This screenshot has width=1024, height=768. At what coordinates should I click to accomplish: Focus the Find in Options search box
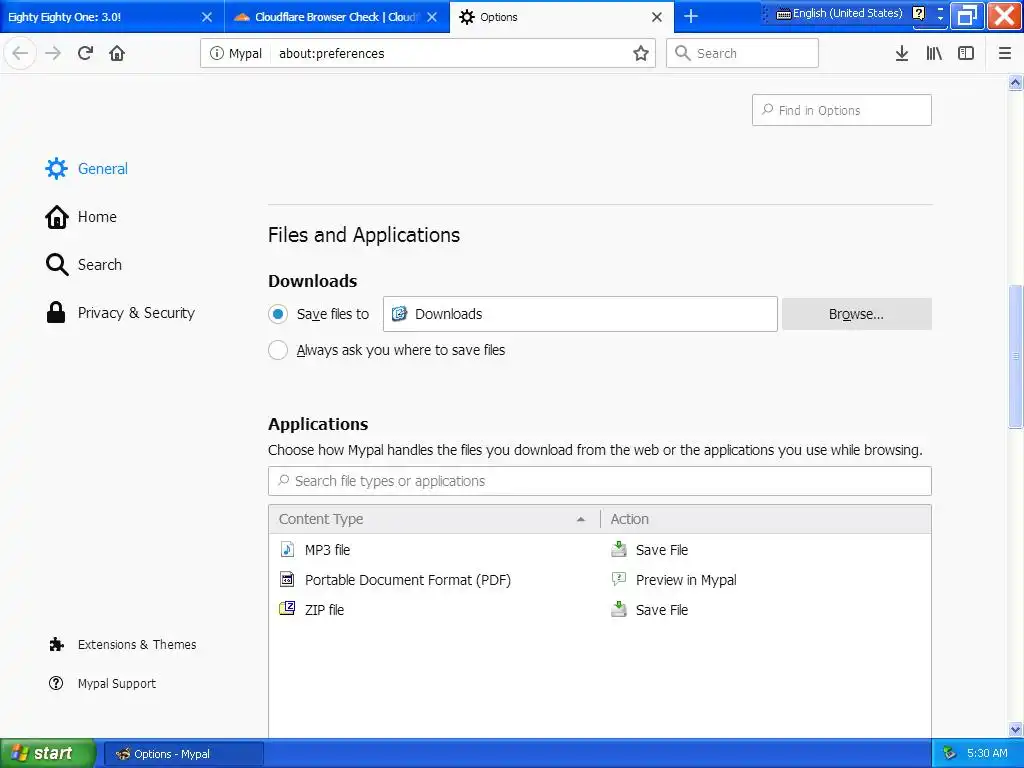click(x=841, y=110)
